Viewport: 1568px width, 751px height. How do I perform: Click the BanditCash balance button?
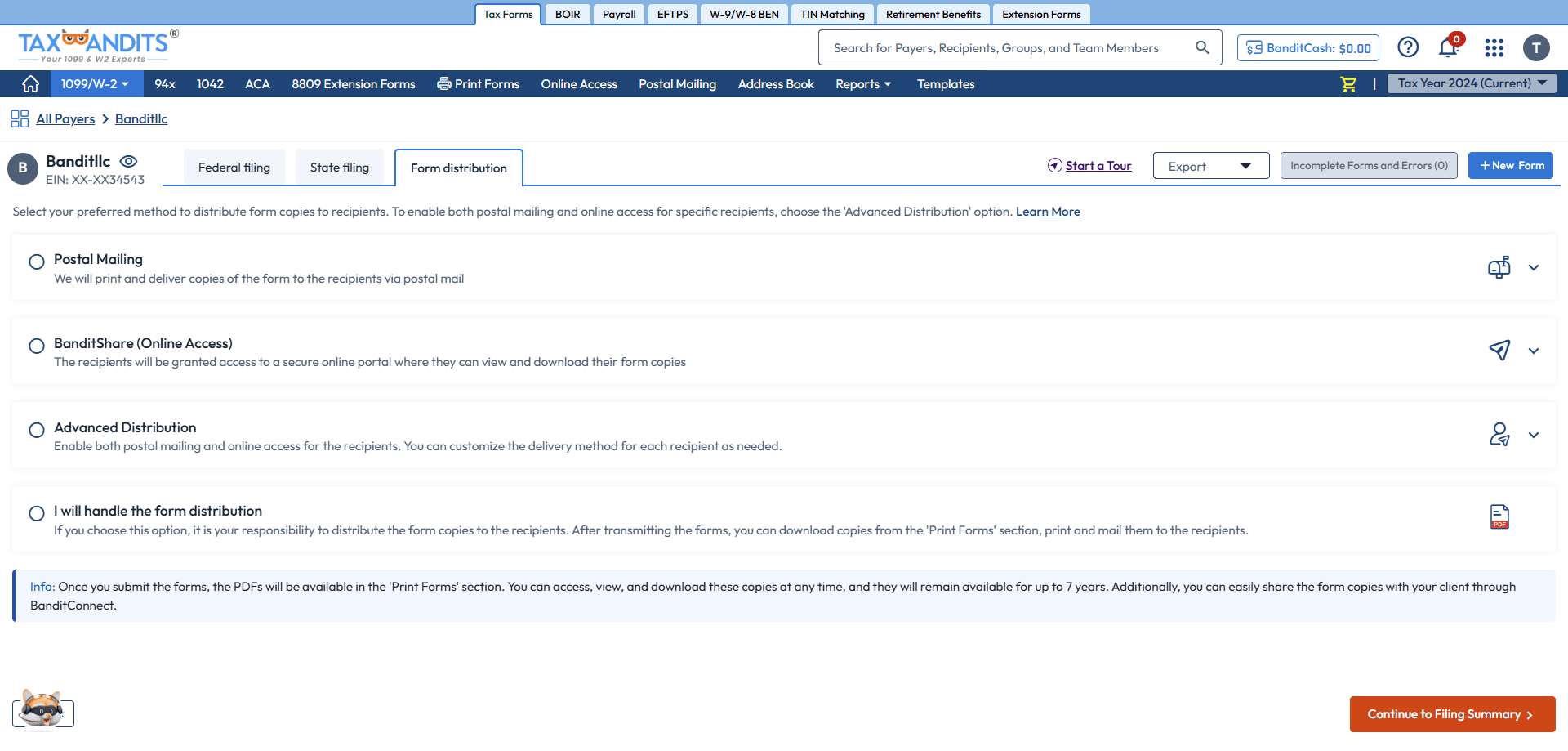[x=1308, y=48]
